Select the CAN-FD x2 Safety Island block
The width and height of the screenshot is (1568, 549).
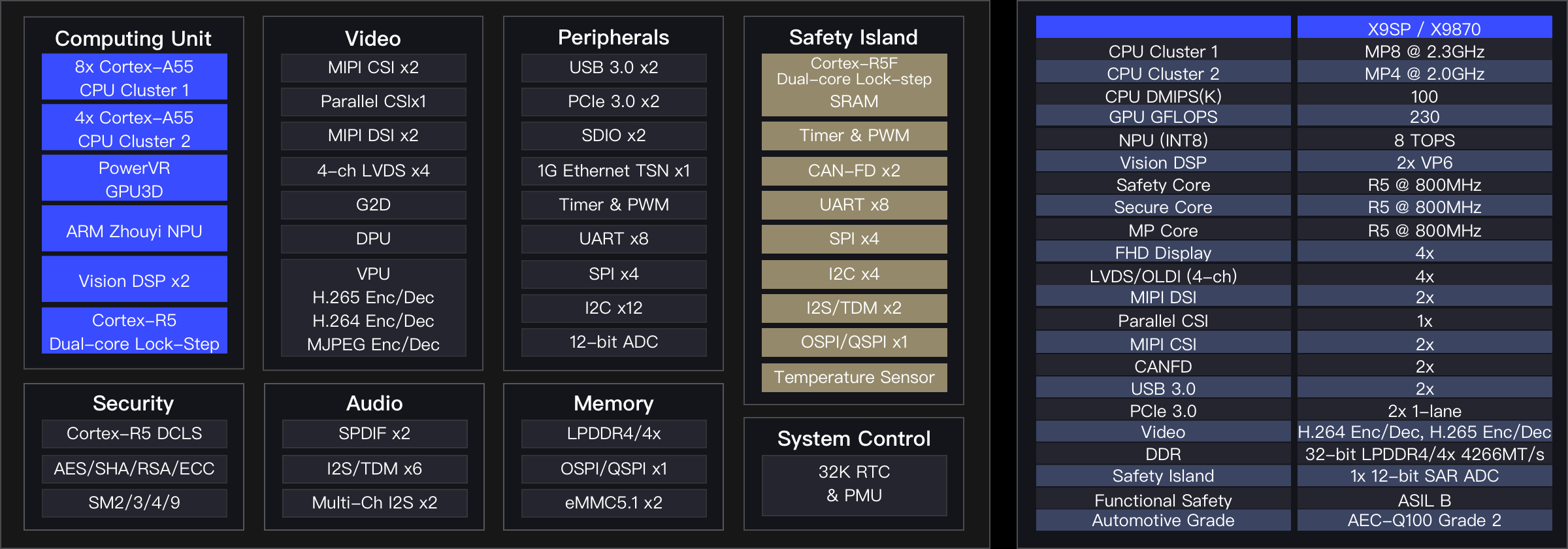854,171
